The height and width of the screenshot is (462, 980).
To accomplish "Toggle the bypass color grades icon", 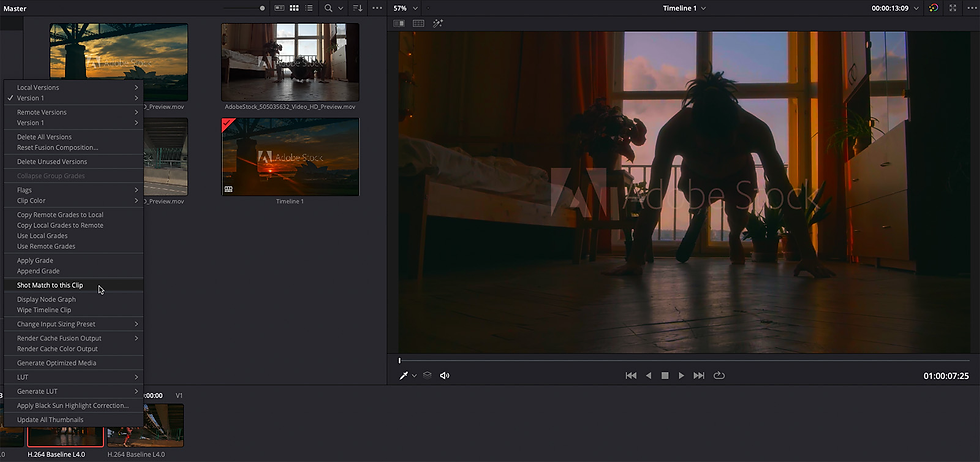I will [934, 8].
